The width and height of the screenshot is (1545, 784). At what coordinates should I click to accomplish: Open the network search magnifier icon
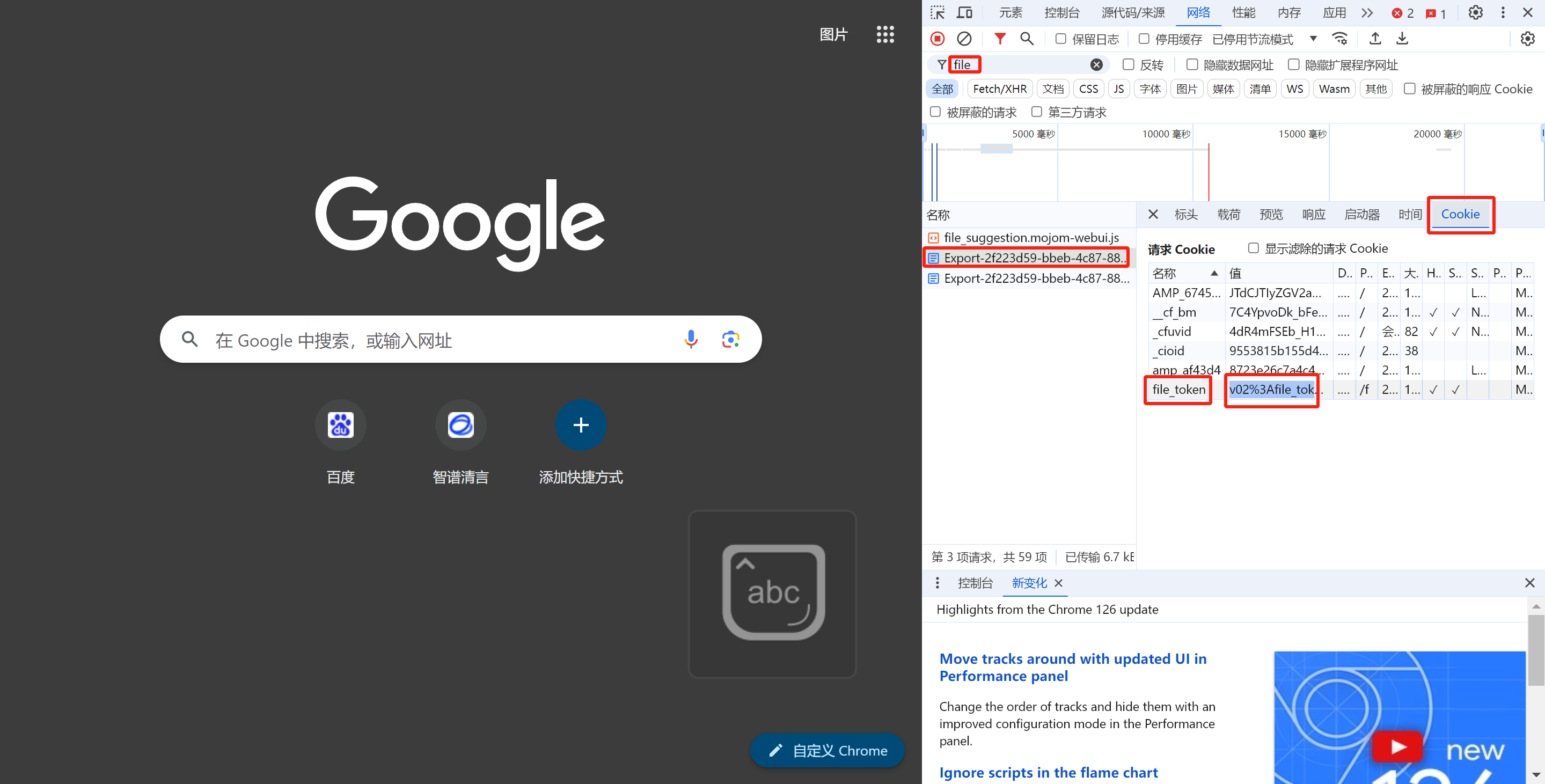point(1026,39)
